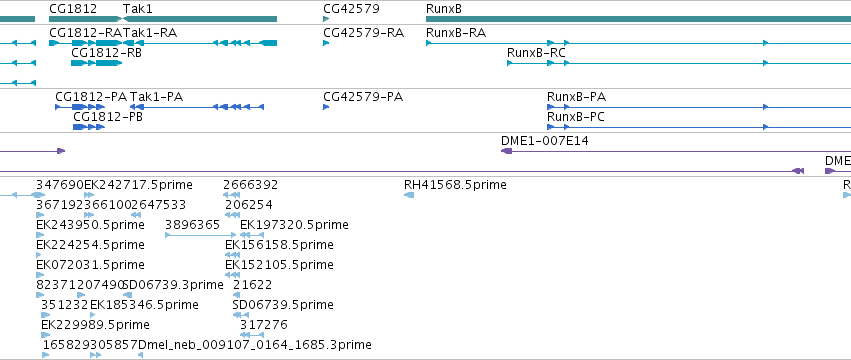
Task: Select the CG1812 gene bar
Action: pyautogui.click(x=86, y=19)
